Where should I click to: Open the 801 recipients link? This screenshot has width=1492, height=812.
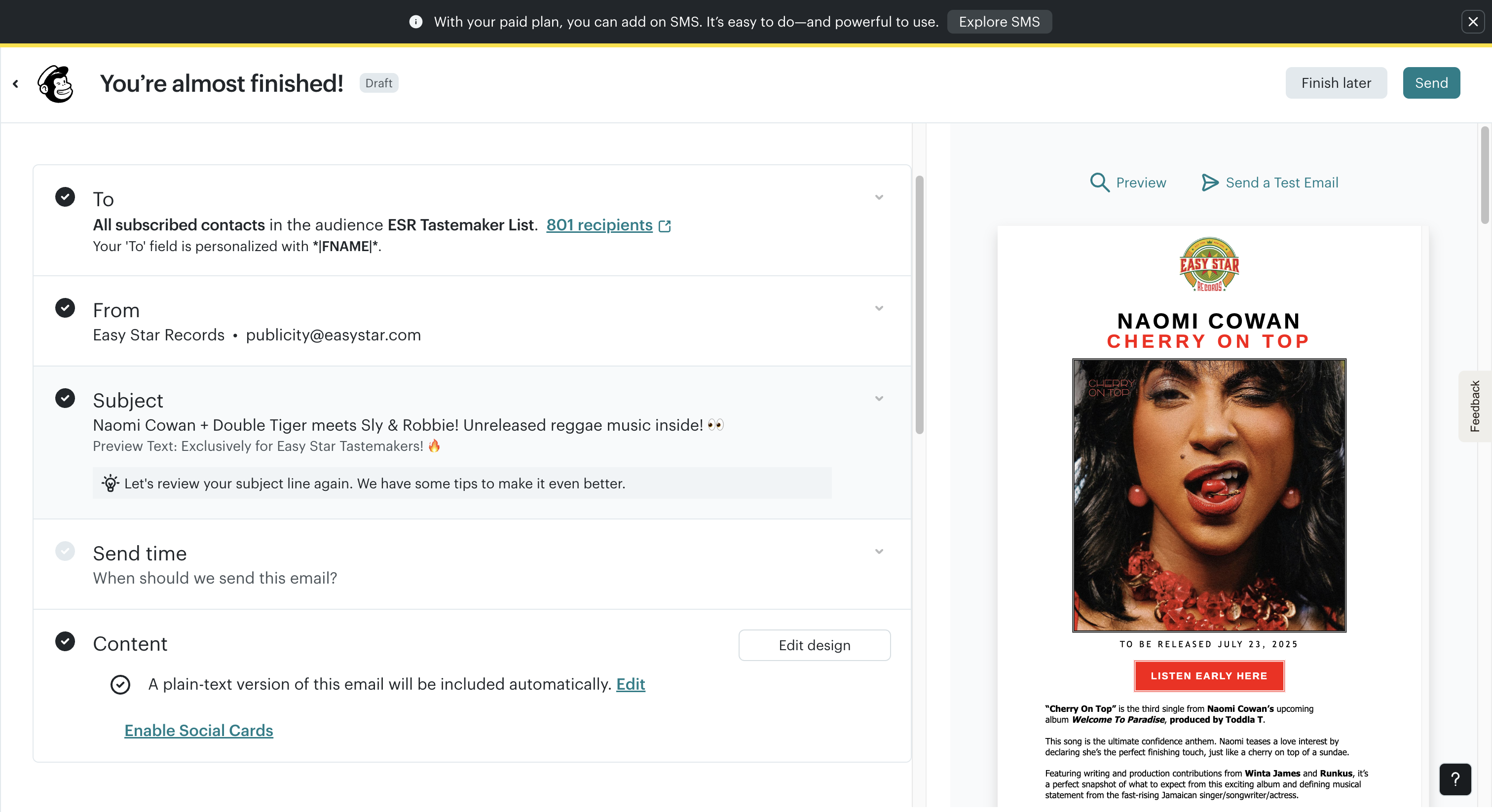(x=599, y=225)
